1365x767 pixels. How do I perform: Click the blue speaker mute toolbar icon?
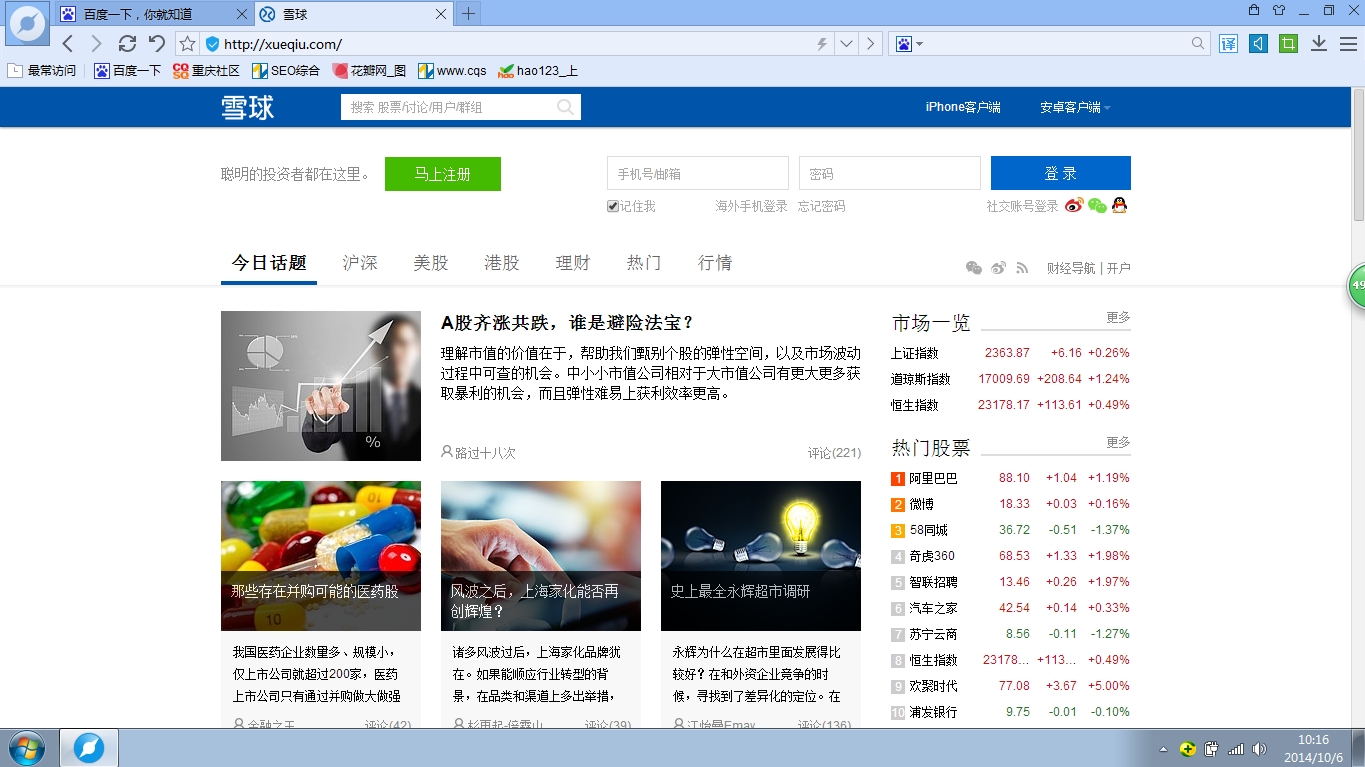pyautogui.click(x=1259, y=44)
